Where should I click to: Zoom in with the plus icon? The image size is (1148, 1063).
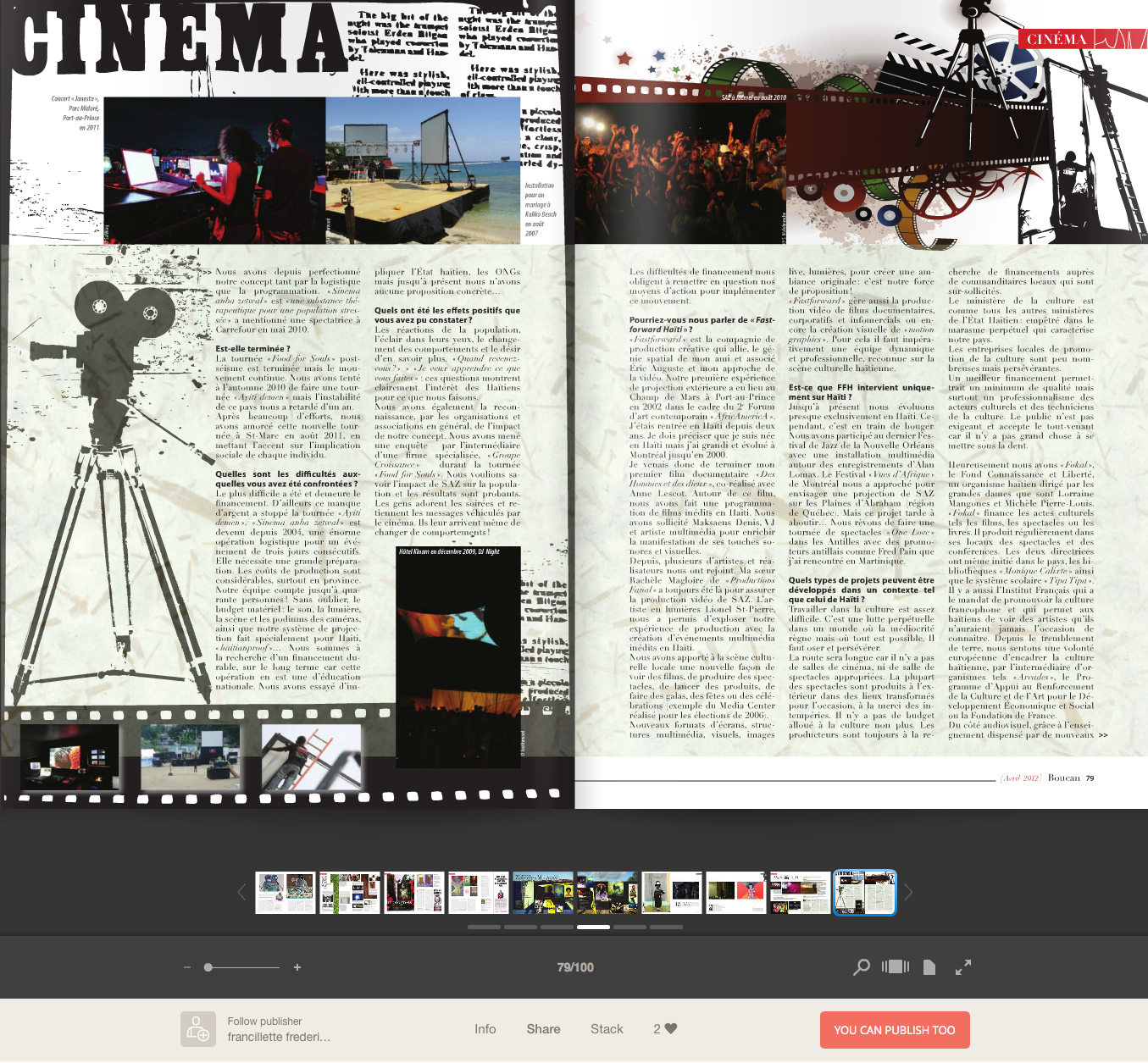[297, 967]
